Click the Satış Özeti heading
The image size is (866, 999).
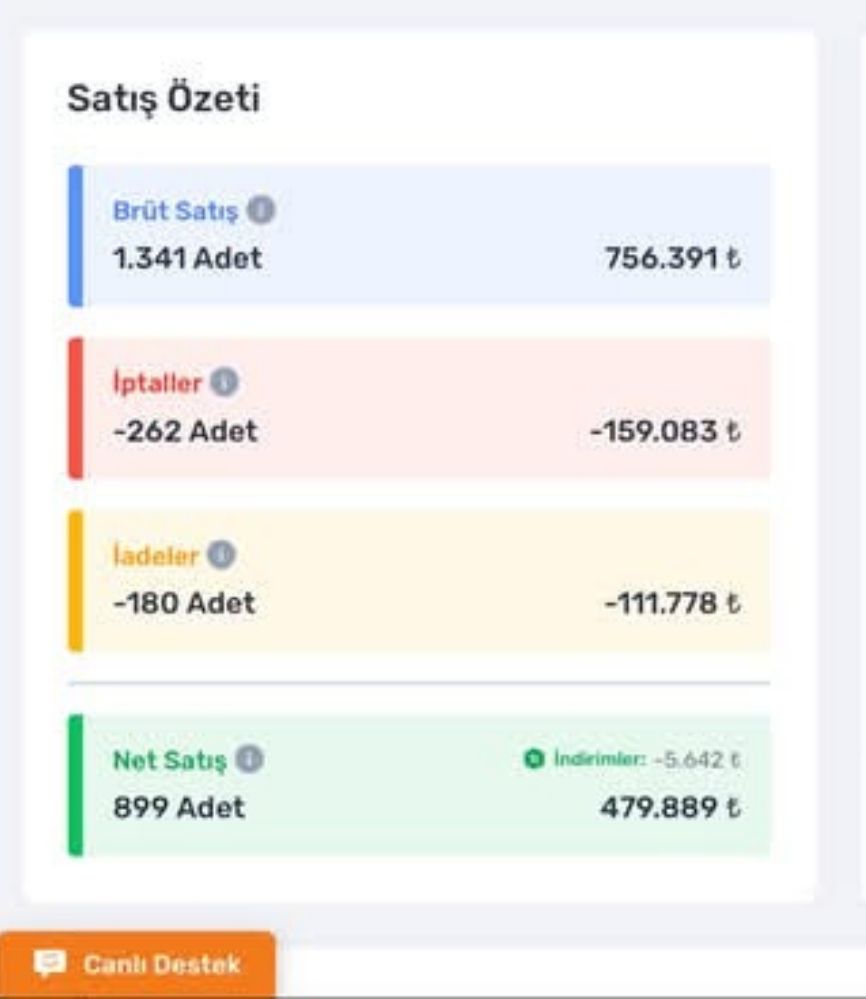click(x=163, y=100)
